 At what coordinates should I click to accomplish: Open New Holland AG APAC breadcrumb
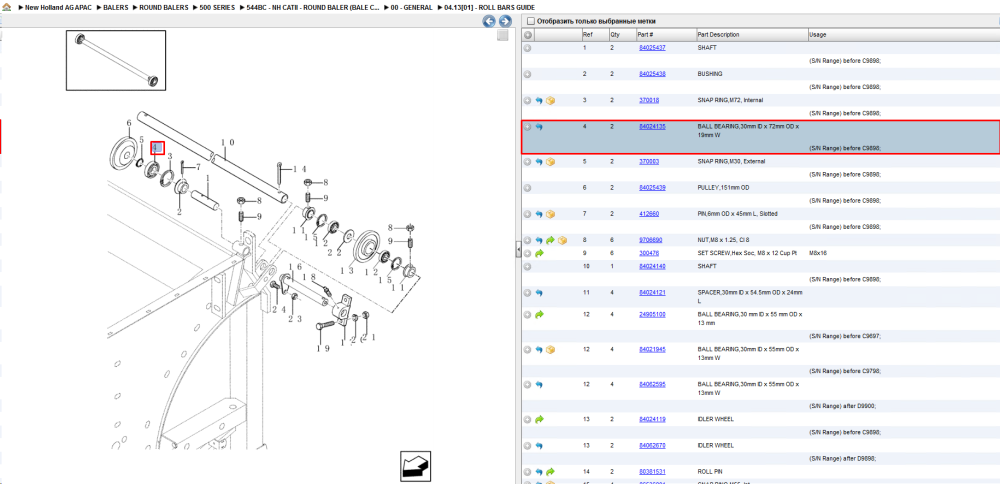pos(57,7)
